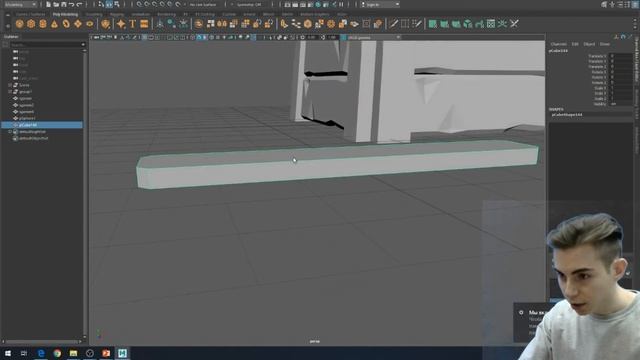This screenshot has height=360, width=640.
Task: Create polygon type with the T icon
Action: click(133, 24)
